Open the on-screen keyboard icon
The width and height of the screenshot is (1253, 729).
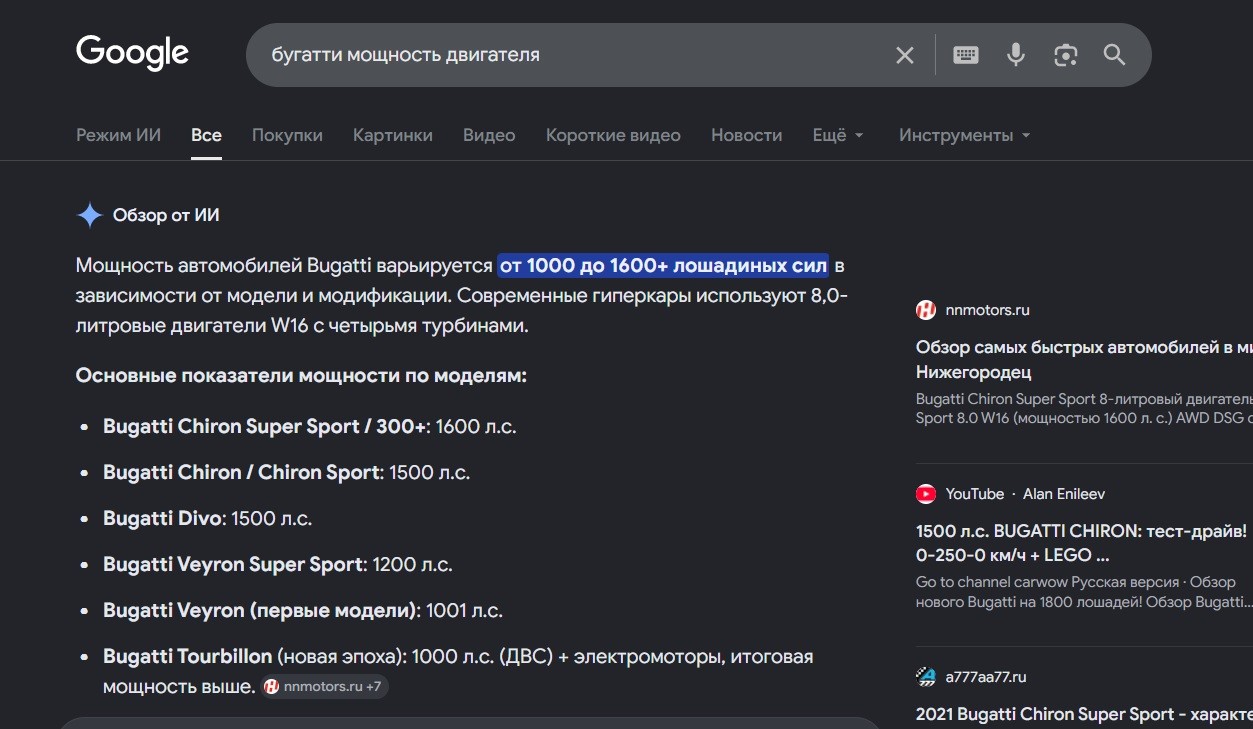click(x=966, y=55)
